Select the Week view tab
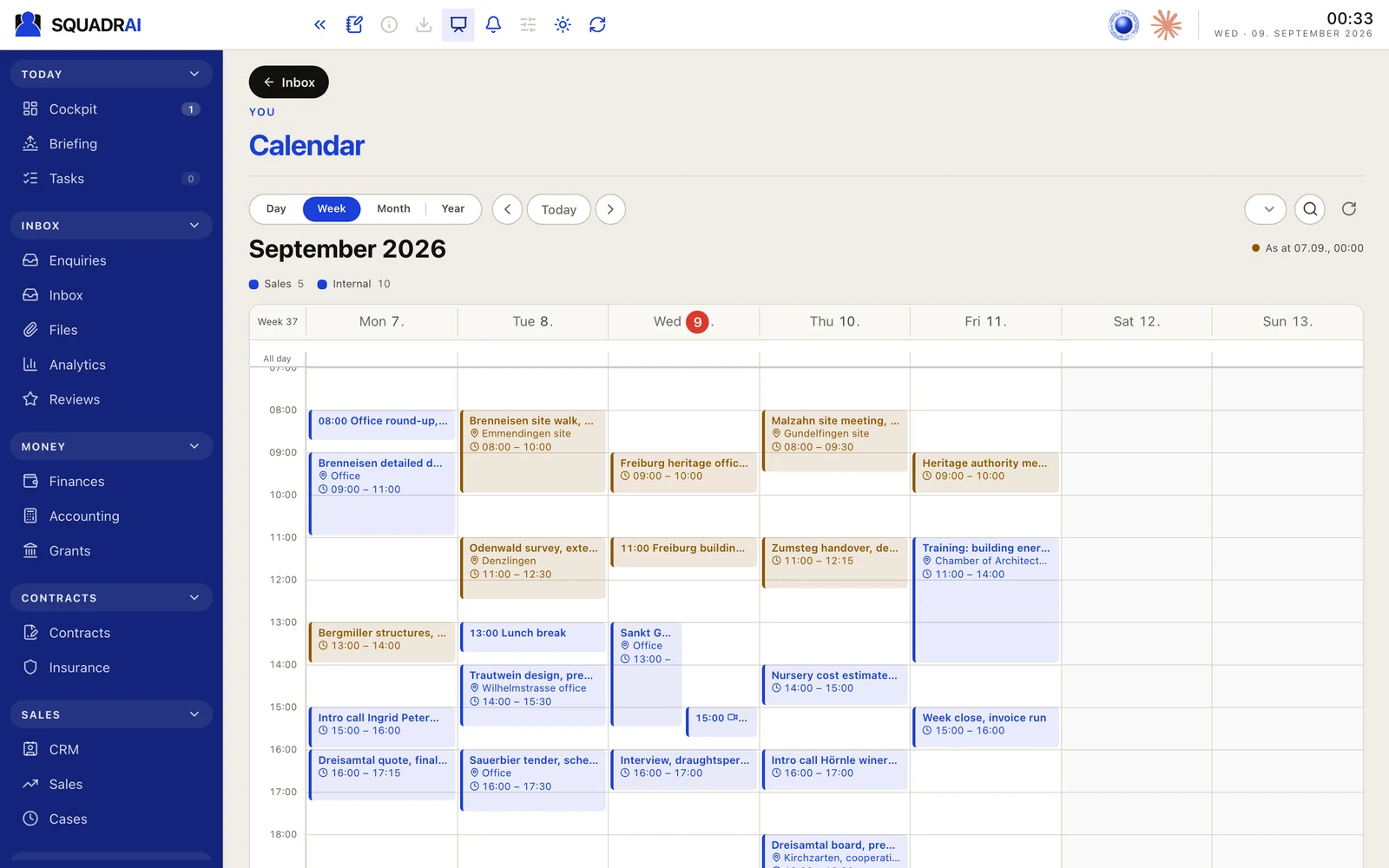The height and width of the screenshot is (868, 1389). tap(331, 209)
